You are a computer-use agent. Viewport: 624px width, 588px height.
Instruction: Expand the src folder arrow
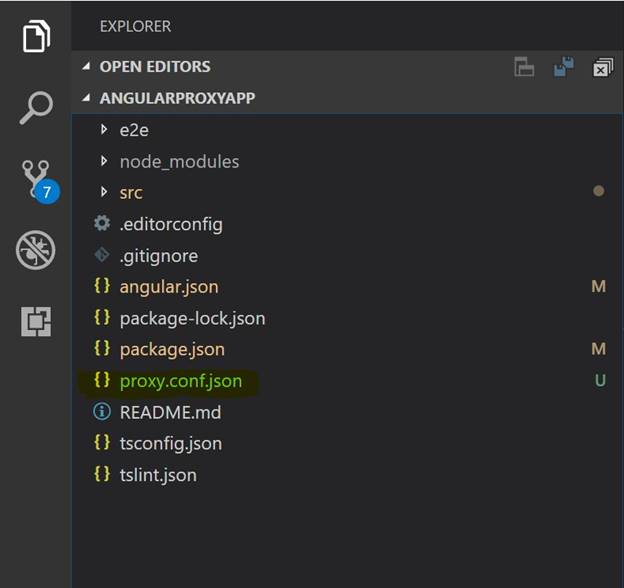(x=104, y=192)
